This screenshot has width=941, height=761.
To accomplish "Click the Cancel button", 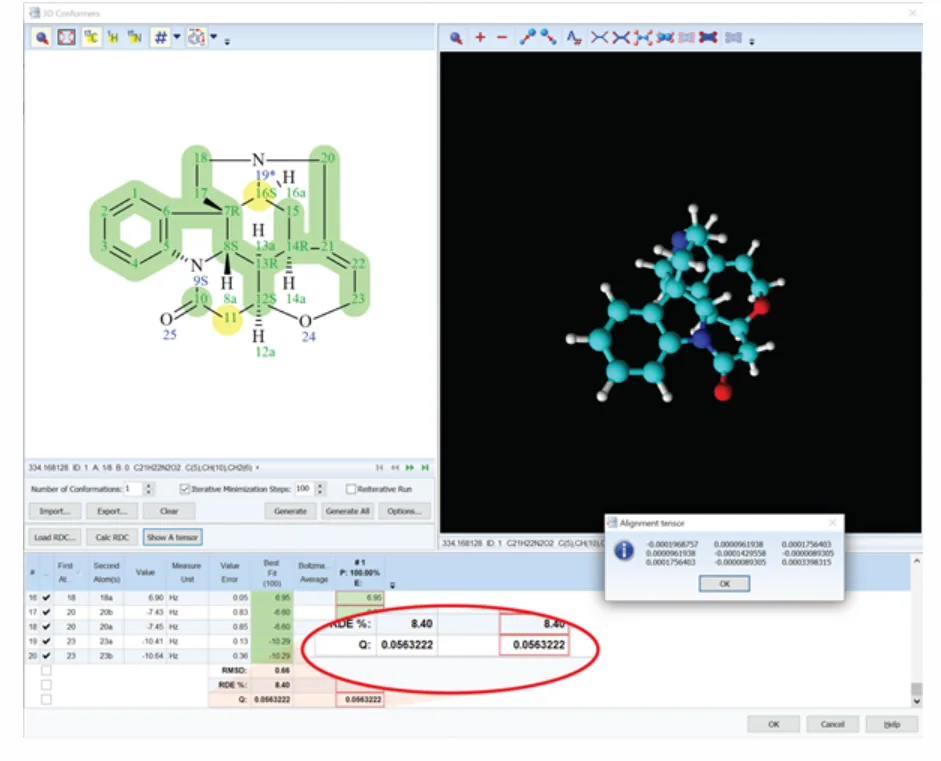I will [x=832, y=724].
